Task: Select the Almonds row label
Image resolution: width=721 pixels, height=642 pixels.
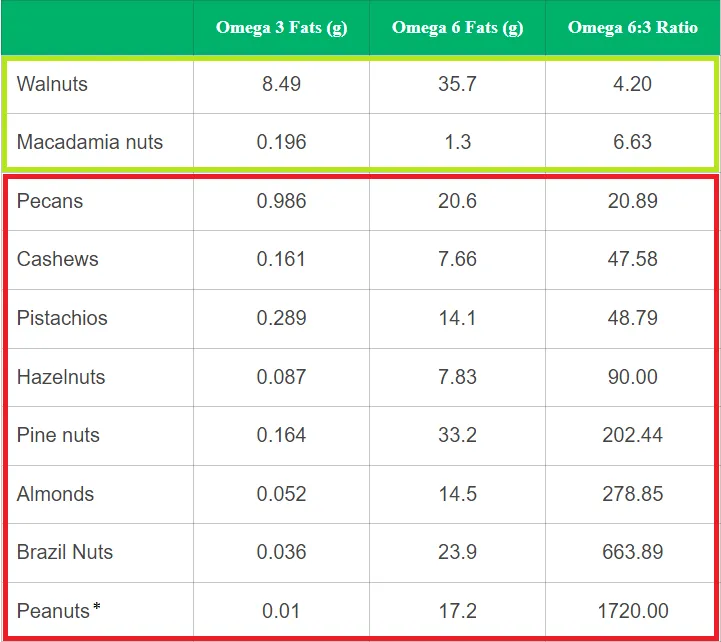Action: point(55,494)
